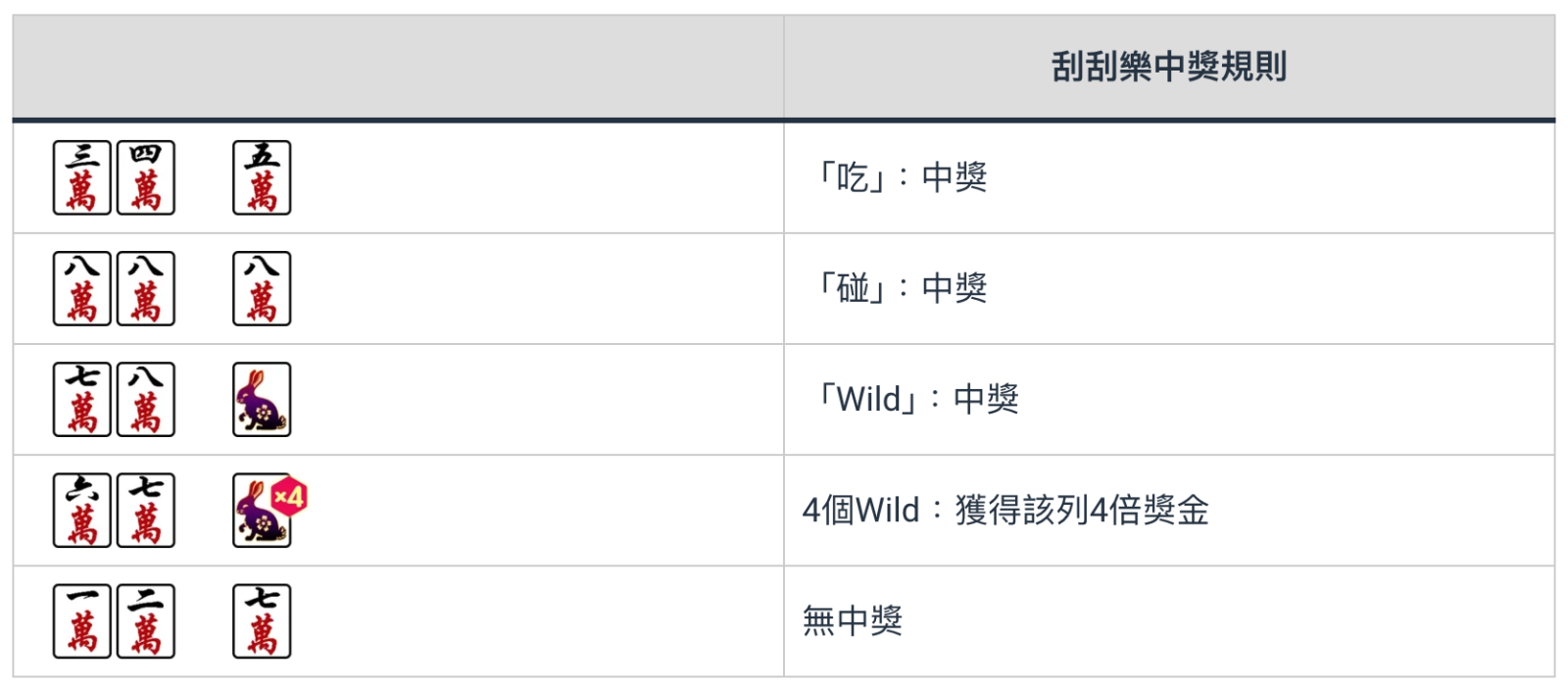Select the 無中獎 text
Screen dimensions: 1568x688
(852, 620)
